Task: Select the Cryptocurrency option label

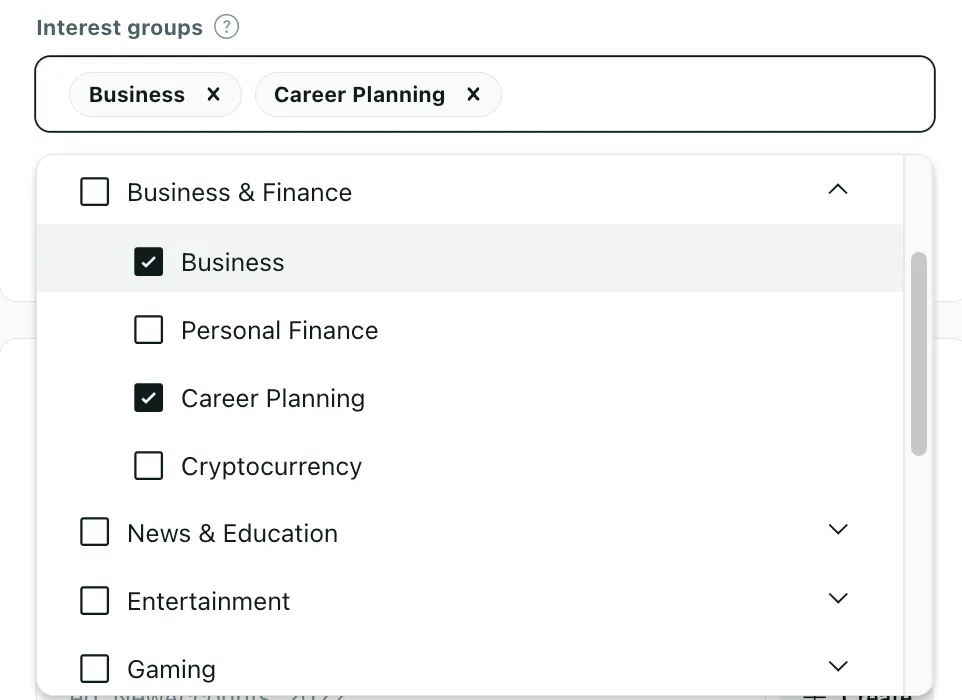Action: coord(272,467)
